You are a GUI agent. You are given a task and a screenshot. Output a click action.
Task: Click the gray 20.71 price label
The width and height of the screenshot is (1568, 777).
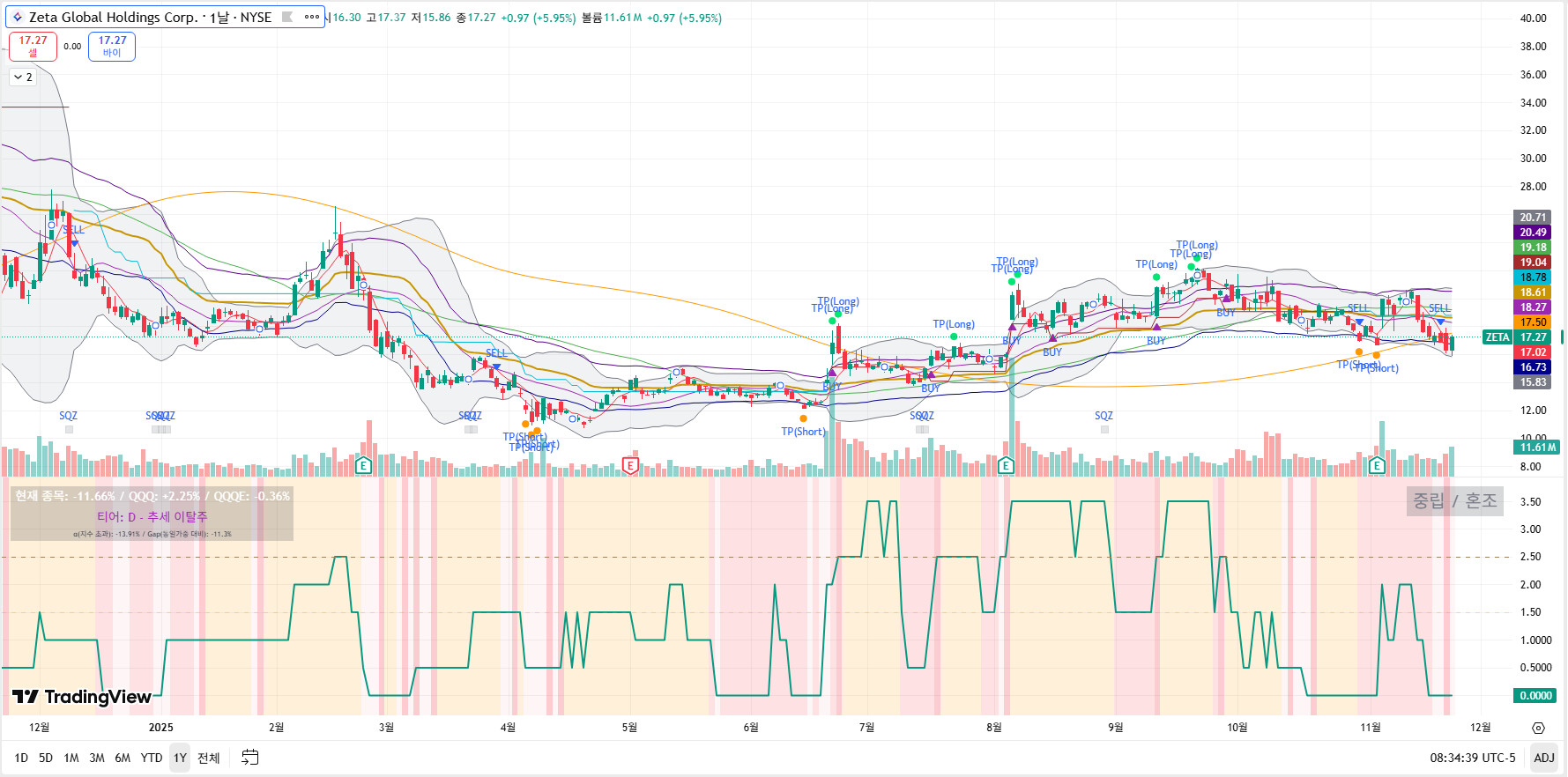point(1533,218)
